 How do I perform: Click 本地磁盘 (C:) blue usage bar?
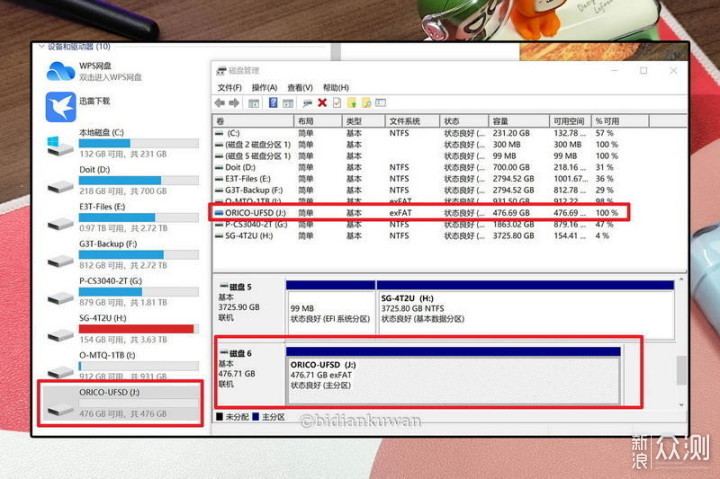pos(104,143)
